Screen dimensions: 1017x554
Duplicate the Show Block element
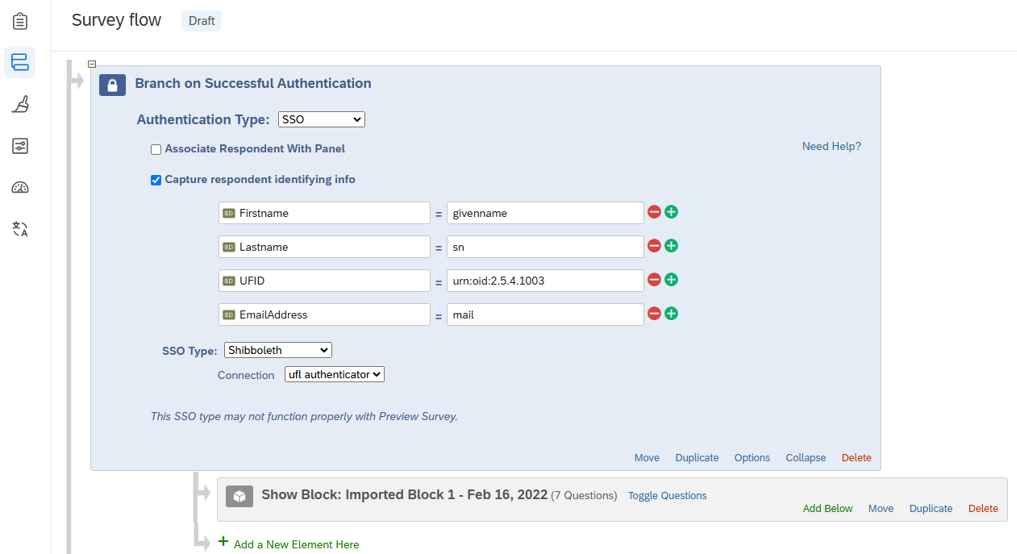click(931, 509)
